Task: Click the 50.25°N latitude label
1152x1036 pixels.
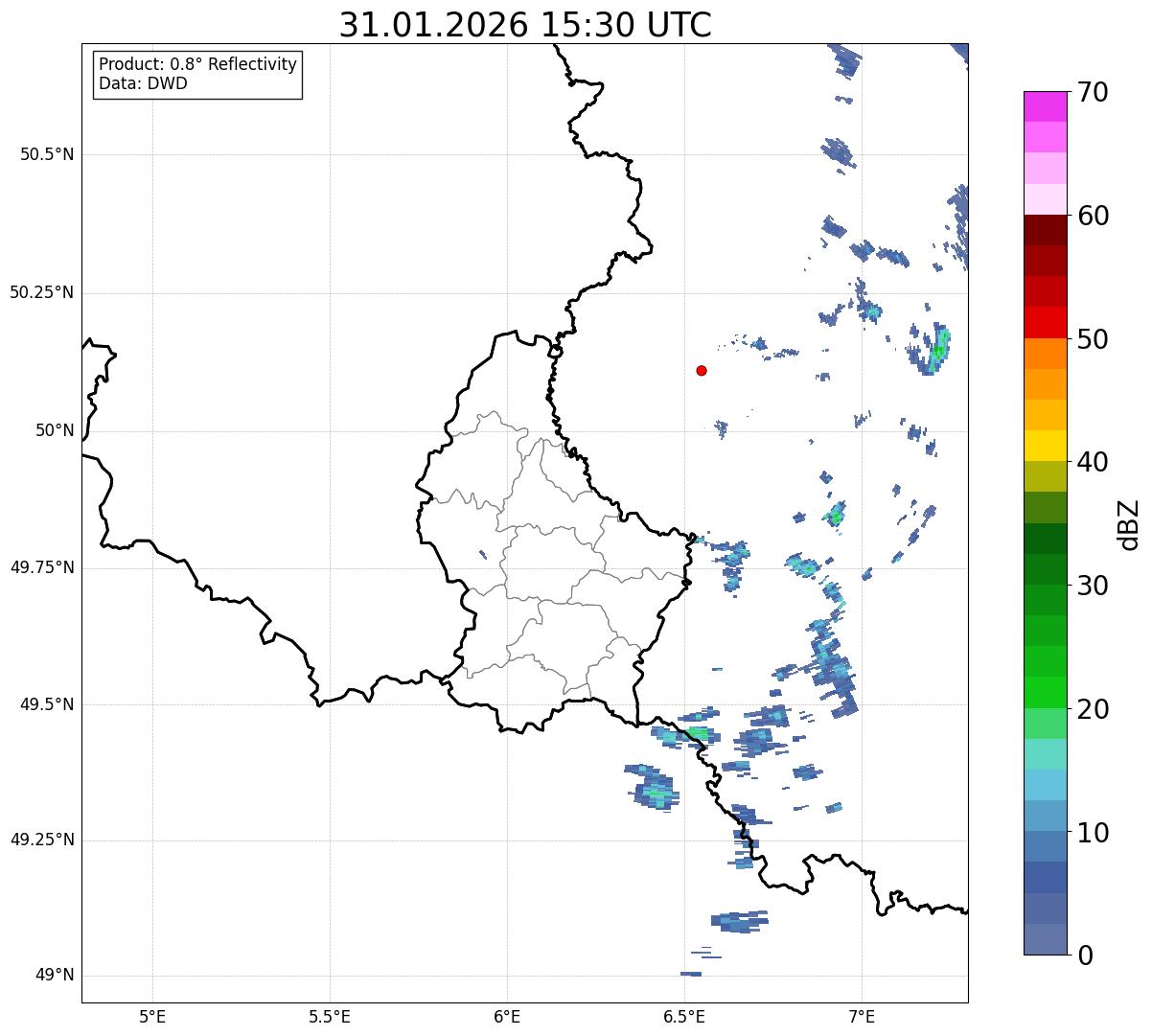Action: coord(42,292)
